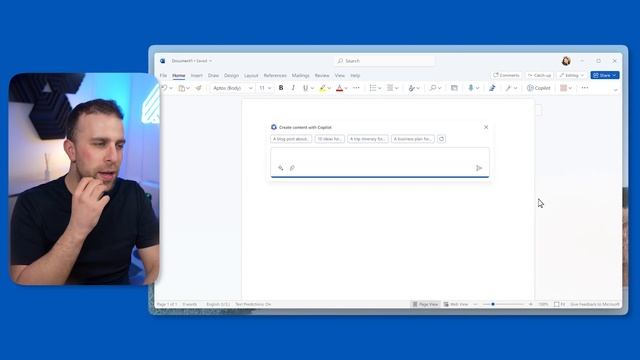Switch to Page View in status bar
The width and height of the screenshot is (640, 360).
(x=425, y=304)
